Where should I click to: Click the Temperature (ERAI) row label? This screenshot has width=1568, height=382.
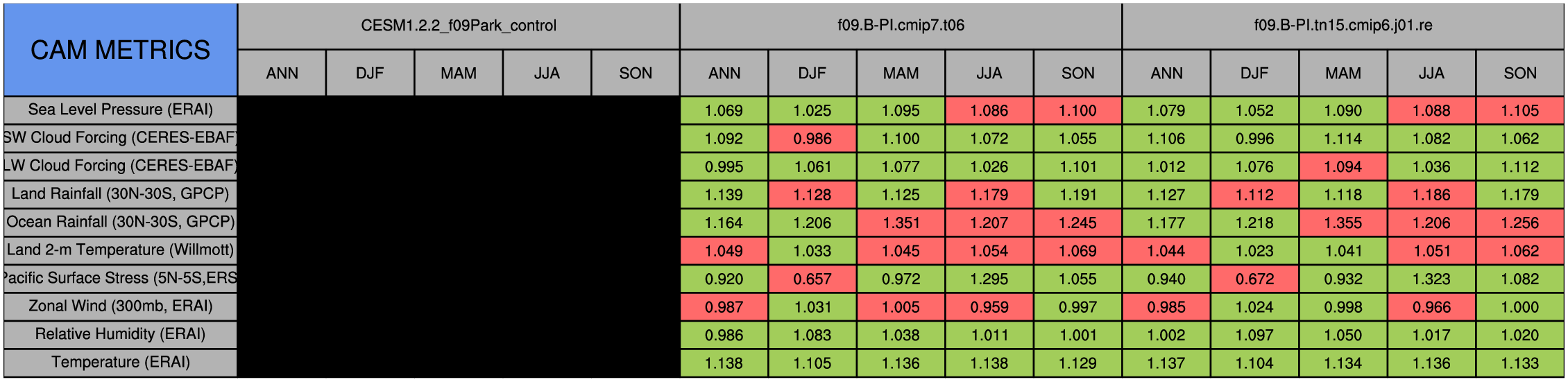pos(120,363)
